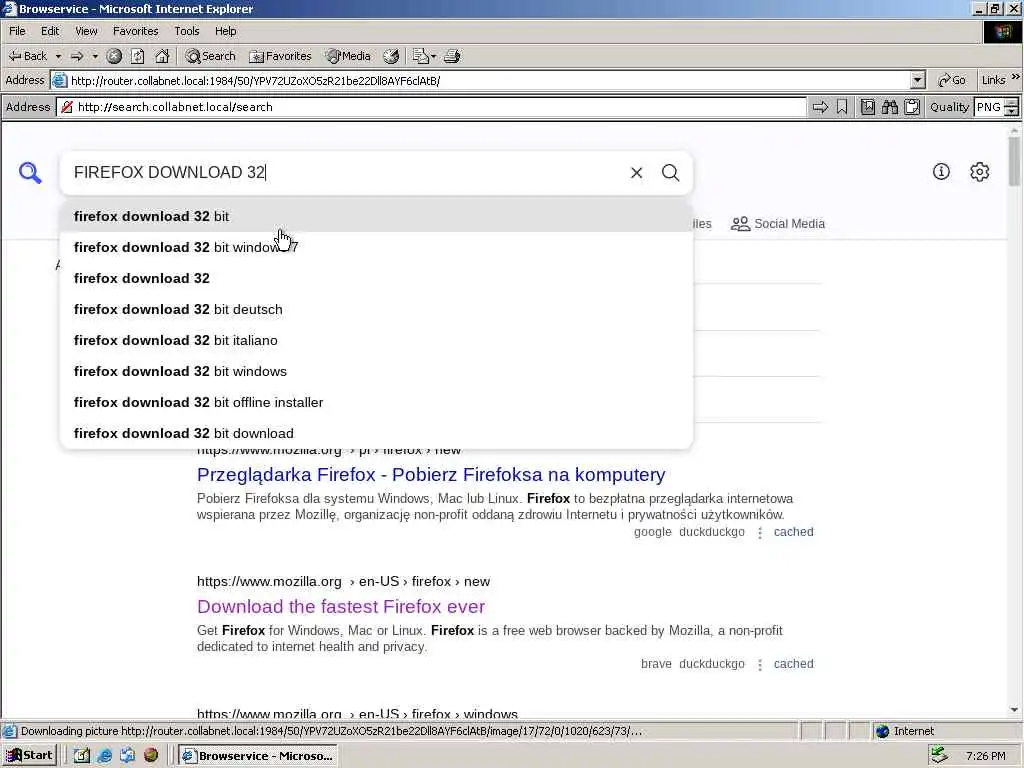Choose suggestion 'firefox download 32'

click(x=376, y=278)
